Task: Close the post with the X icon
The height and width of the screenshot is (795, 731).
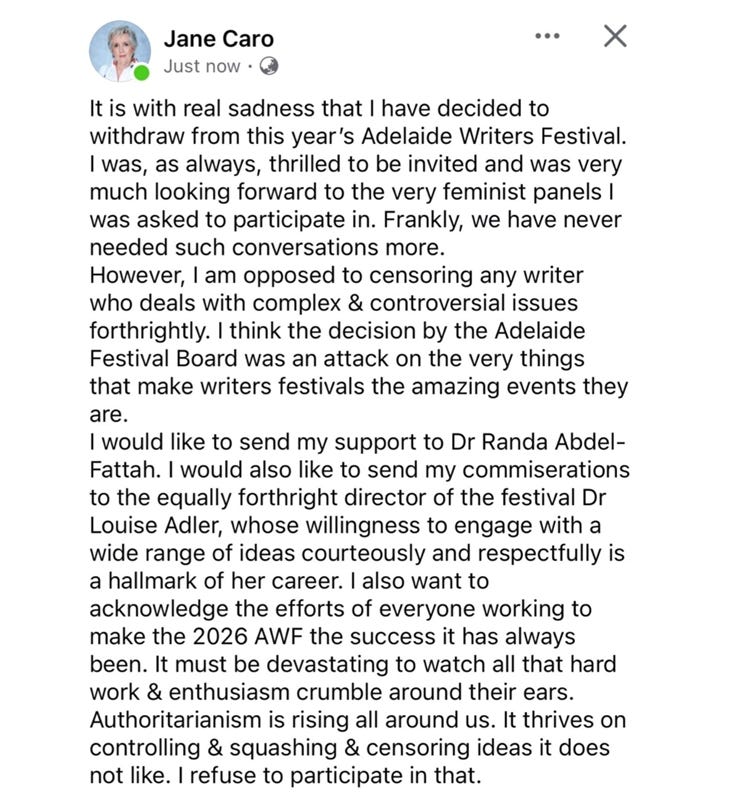Action: tap(615, 36)
